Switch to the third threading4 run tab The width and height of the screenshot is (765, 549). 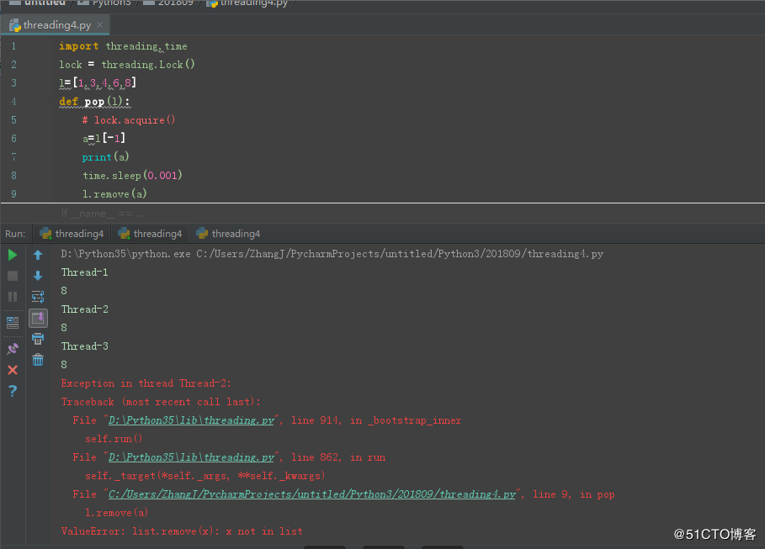[x=228, y=234]
